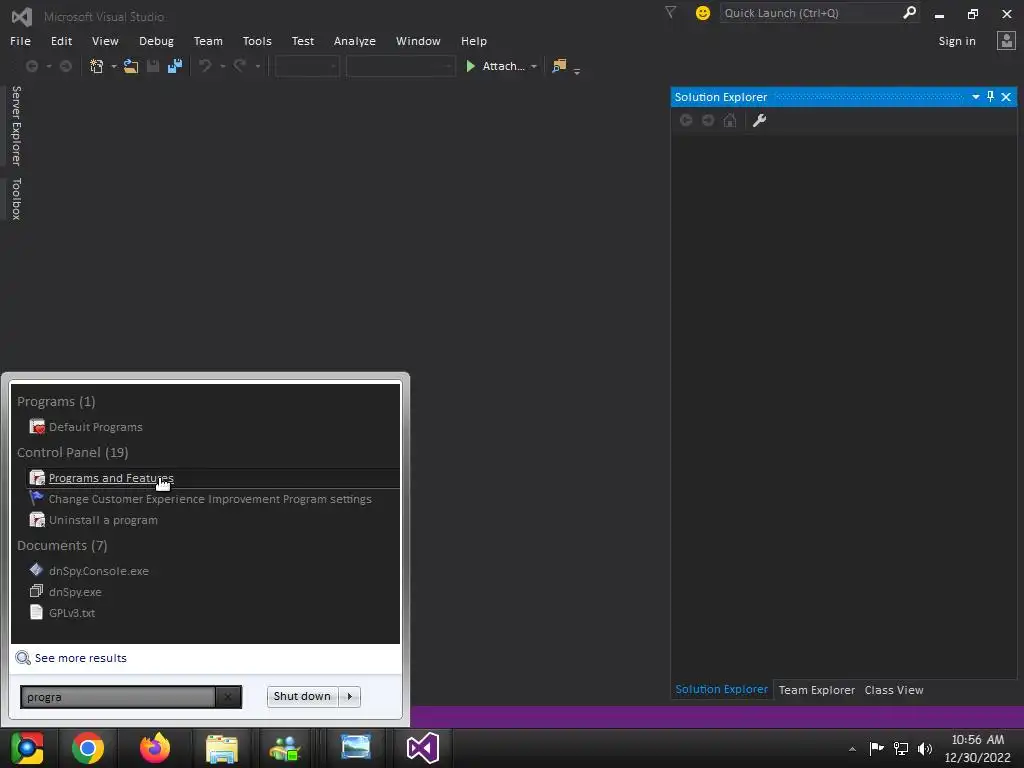Open the toolbar options overflow arrow
Image resolution: width=1024 pixels, height=768 pixels.
577,71
